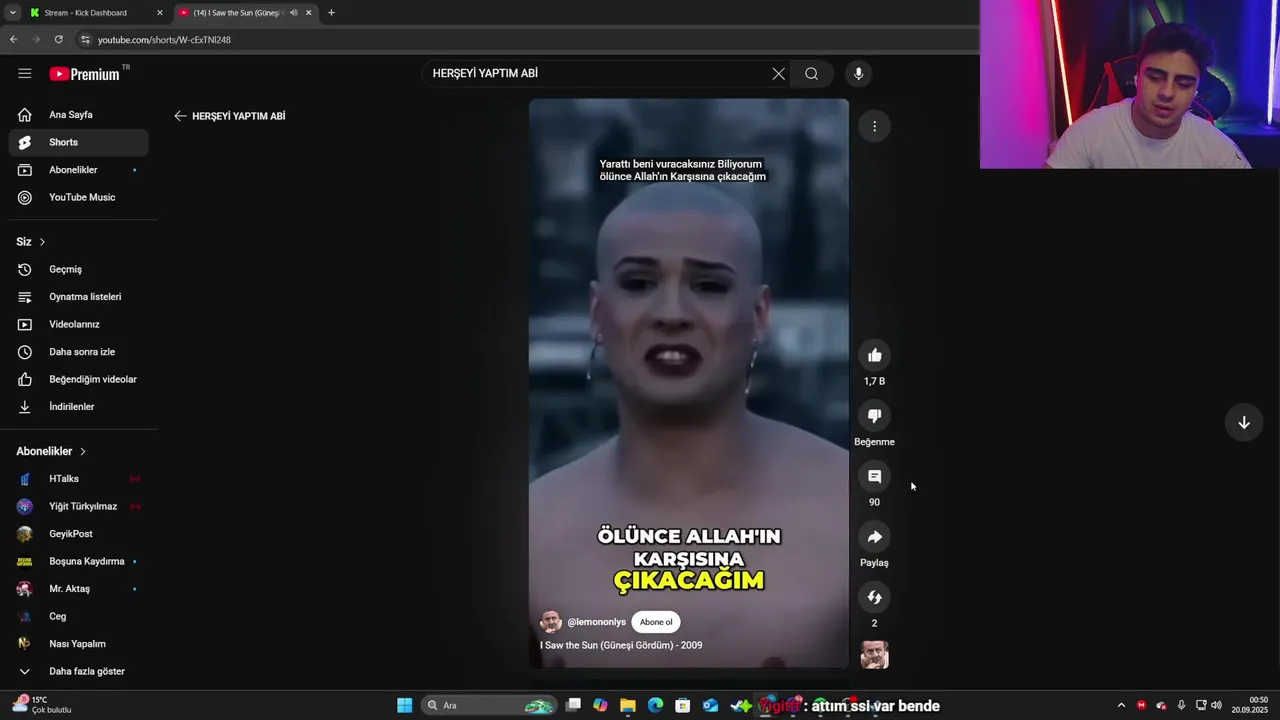Screen dimensions: 1280x720
Task: Dislike the short with thumbs-down icon
Action: pyautogui.click(x=874, y=415)
